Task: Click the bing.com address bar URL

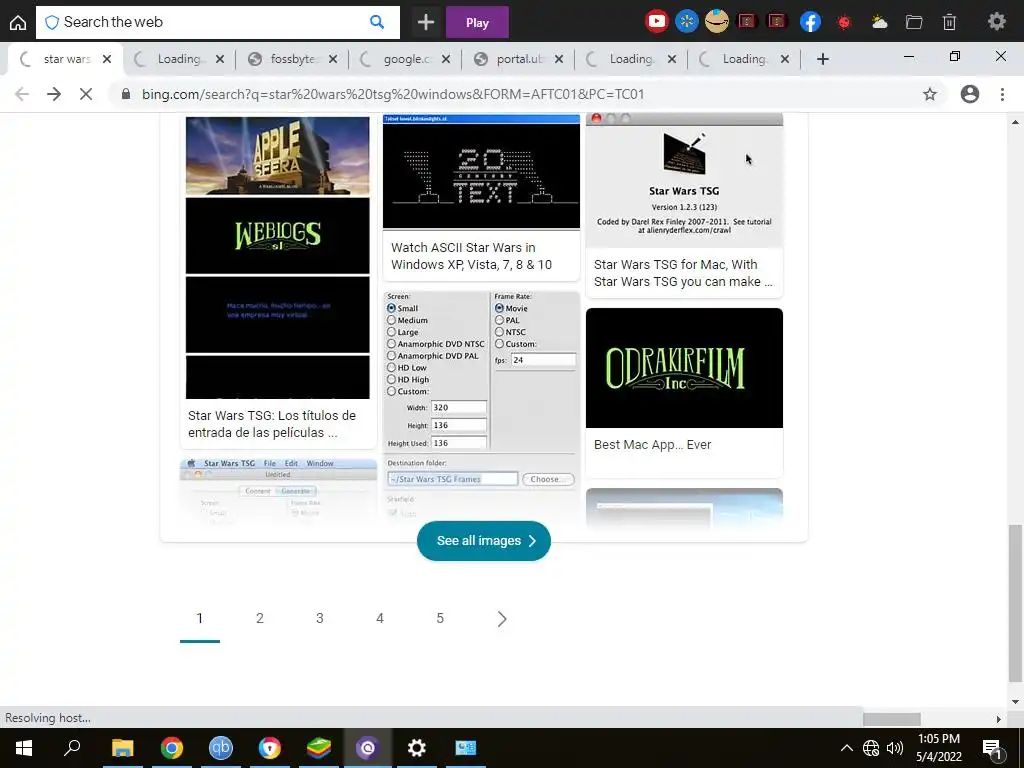Action: click(x=393, y=94)
